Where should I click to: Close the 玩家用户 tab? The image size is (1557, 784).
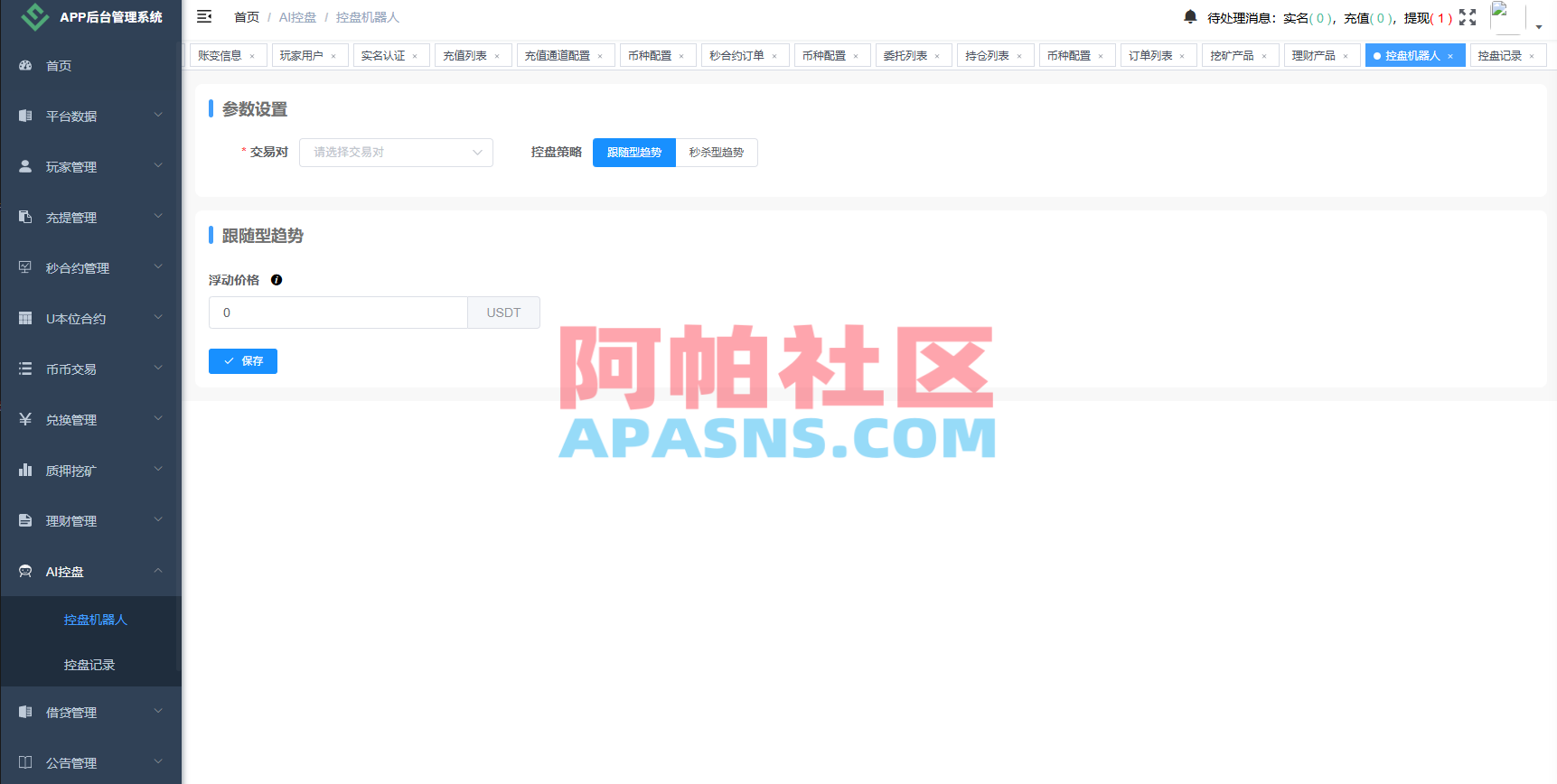click(333, 56)
